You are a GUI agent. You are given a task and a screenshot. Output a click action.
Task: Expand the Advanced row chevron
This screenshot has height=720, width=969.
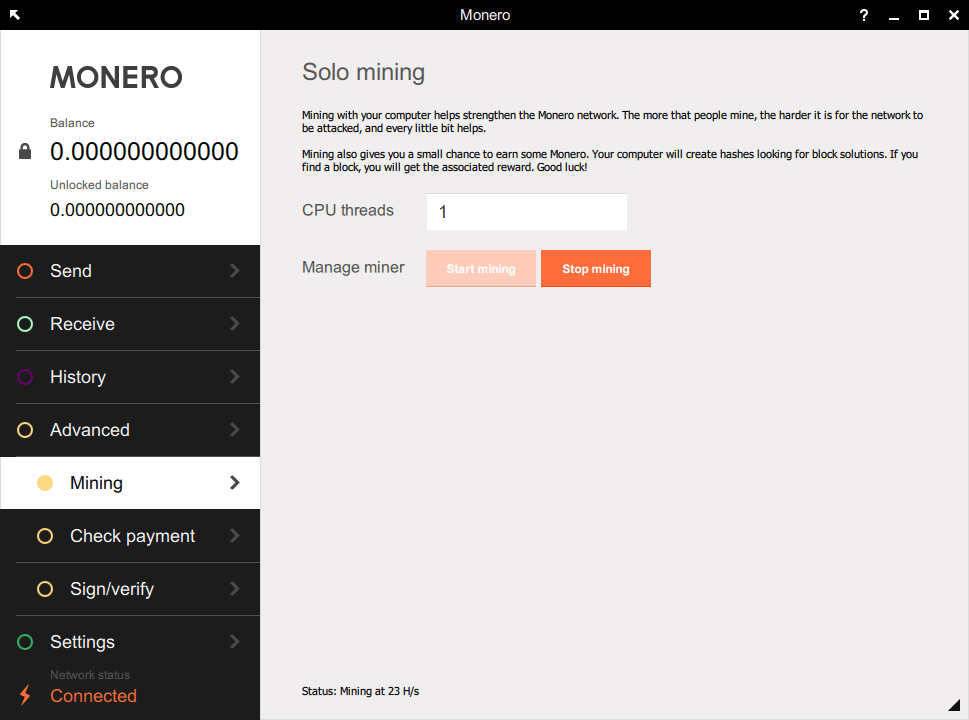pos(234,430)
